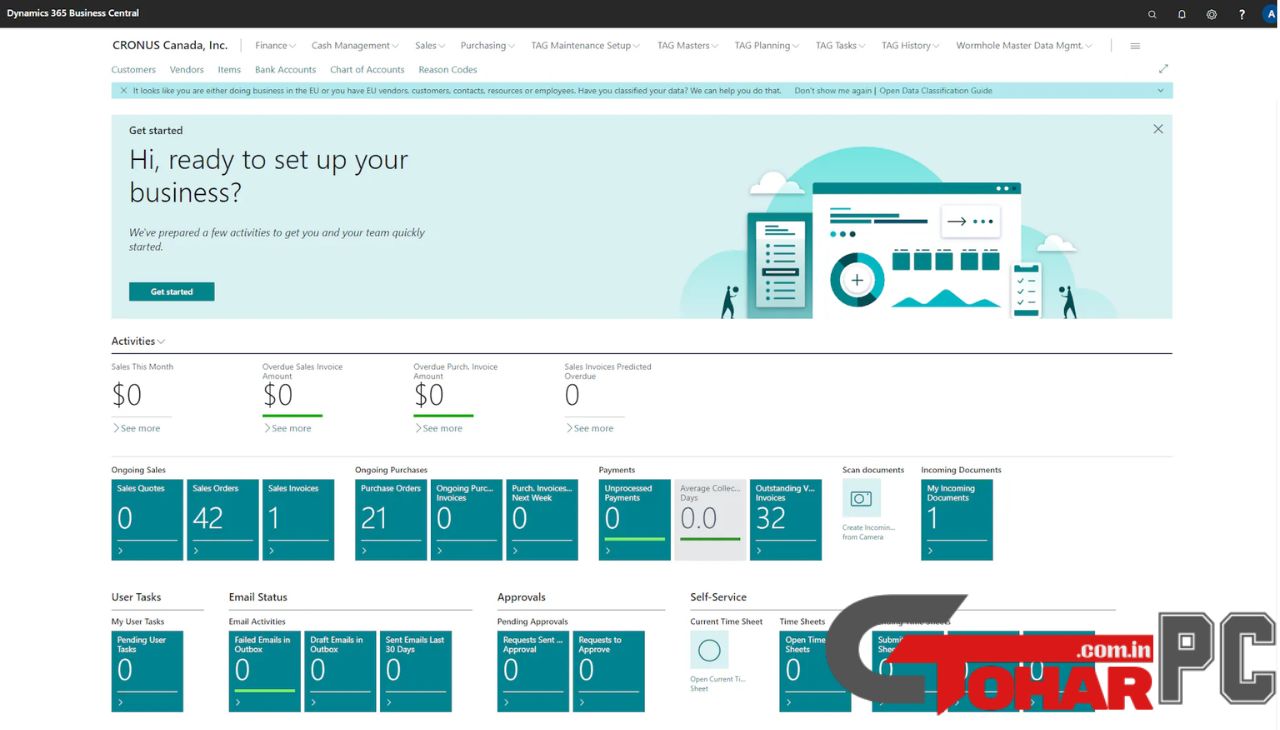Open the Pending User Tasks tile

tap(147, 671)
